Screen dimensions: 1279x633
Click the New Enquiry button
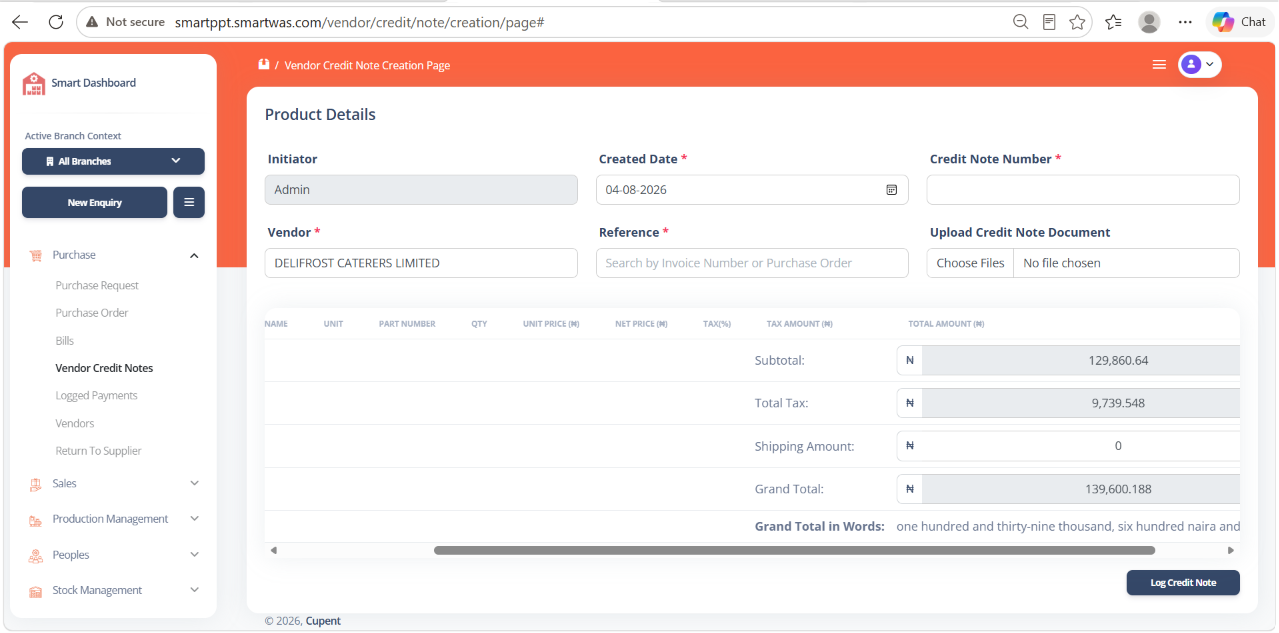click(94, 202)
